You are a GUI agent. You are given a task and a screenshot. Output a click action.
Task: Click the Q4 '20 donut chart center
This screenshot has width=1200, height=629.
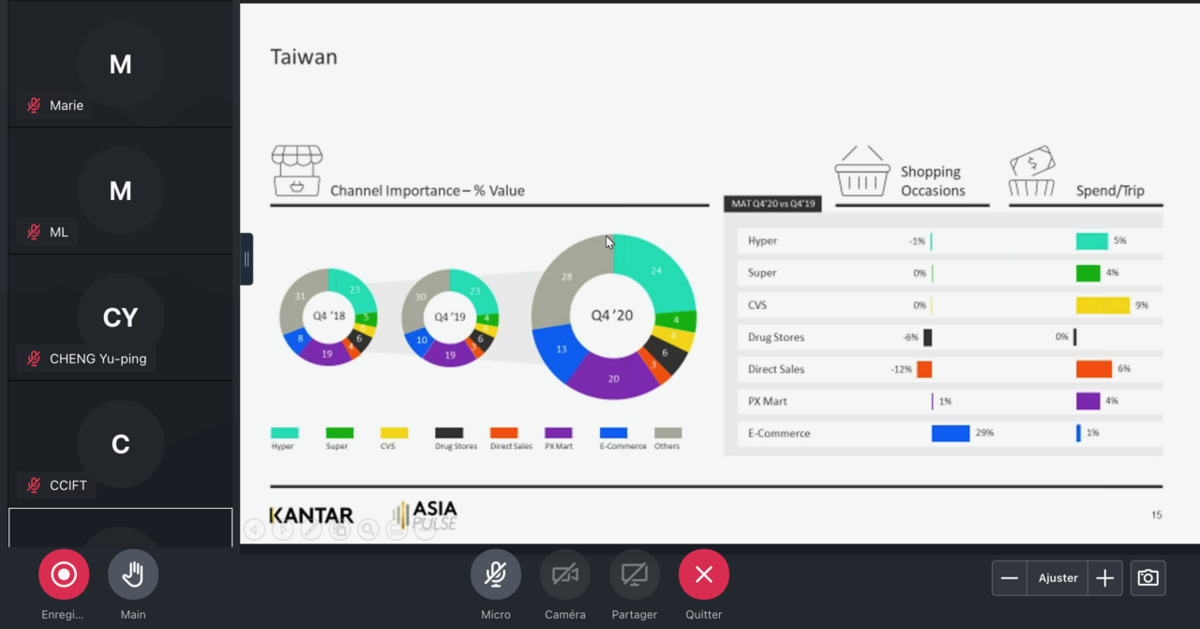point(612,315)
